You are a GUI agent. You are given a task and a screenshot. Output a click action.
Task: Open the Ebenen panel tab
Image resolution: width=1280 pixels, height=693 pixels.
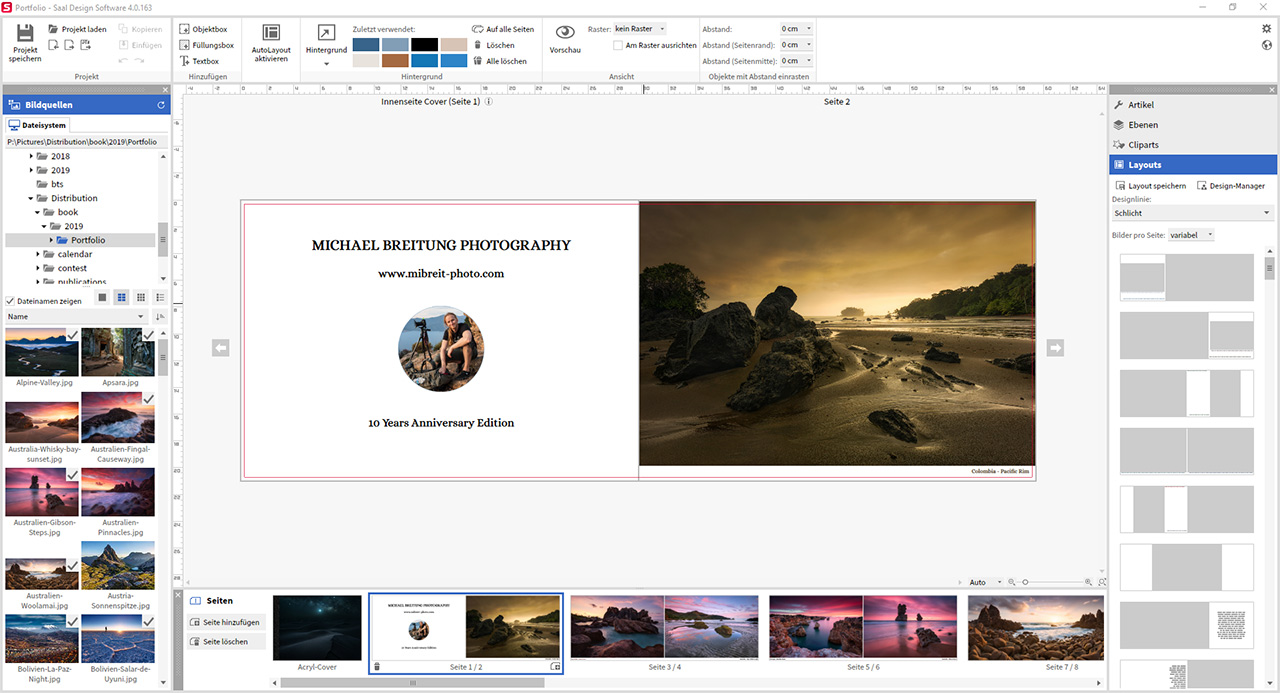point(1142,125)
